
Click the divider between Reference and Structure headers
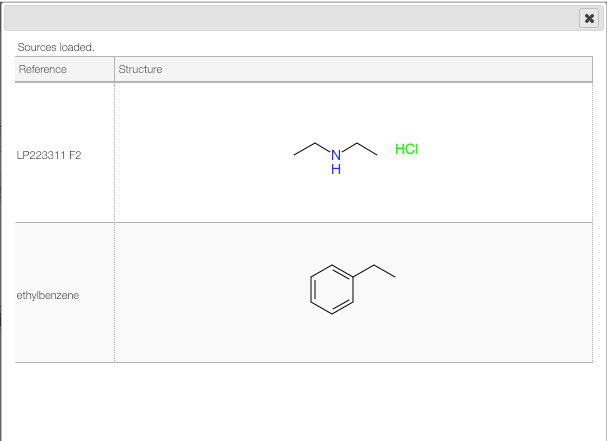point(115,69)
